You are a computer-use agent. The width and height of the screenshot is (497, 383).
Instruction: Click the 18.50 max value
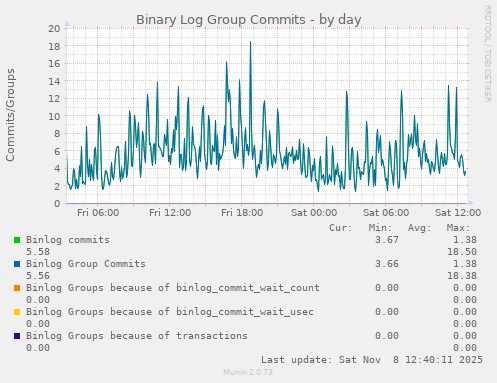click(462, 252)
